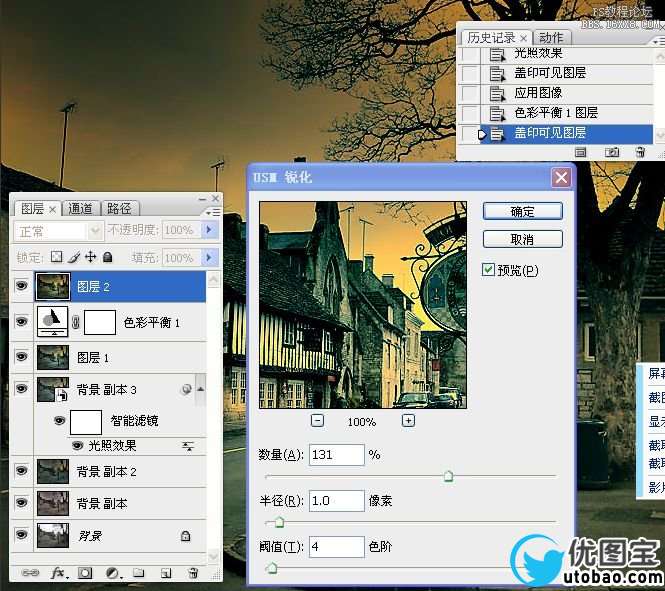Create a new adjustment layer from half-filled circle icon
The width and height of the screenshot is (665, 591).
coord(112,573)
